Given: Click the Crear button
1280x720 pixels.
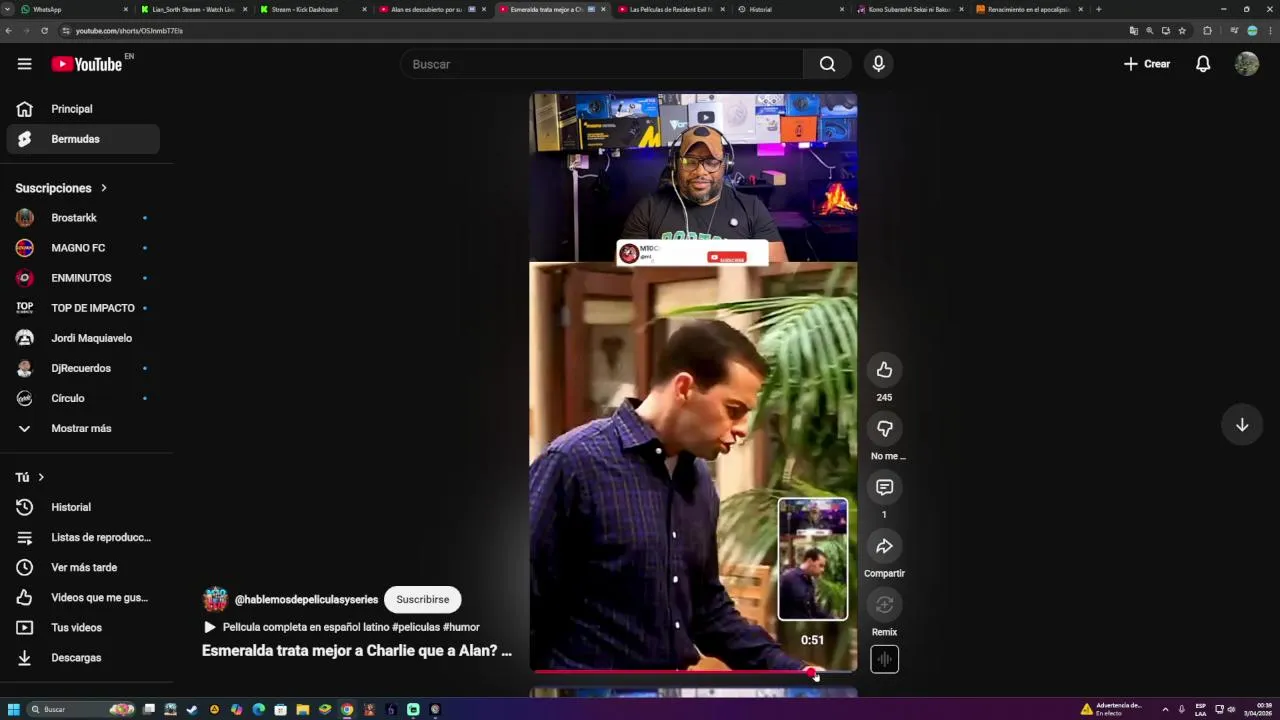Looking at the screenshot, I should click(1146, 64).
